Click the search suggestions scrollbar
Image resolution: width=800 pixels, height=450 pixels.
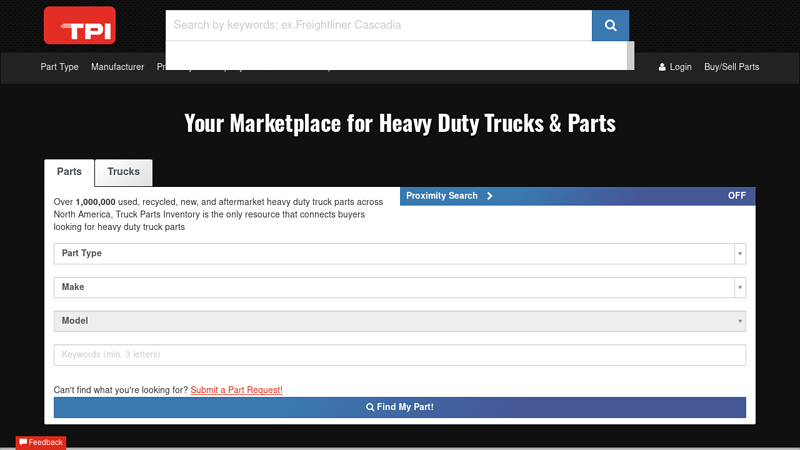pyautogui.click(x=631, y=55)
